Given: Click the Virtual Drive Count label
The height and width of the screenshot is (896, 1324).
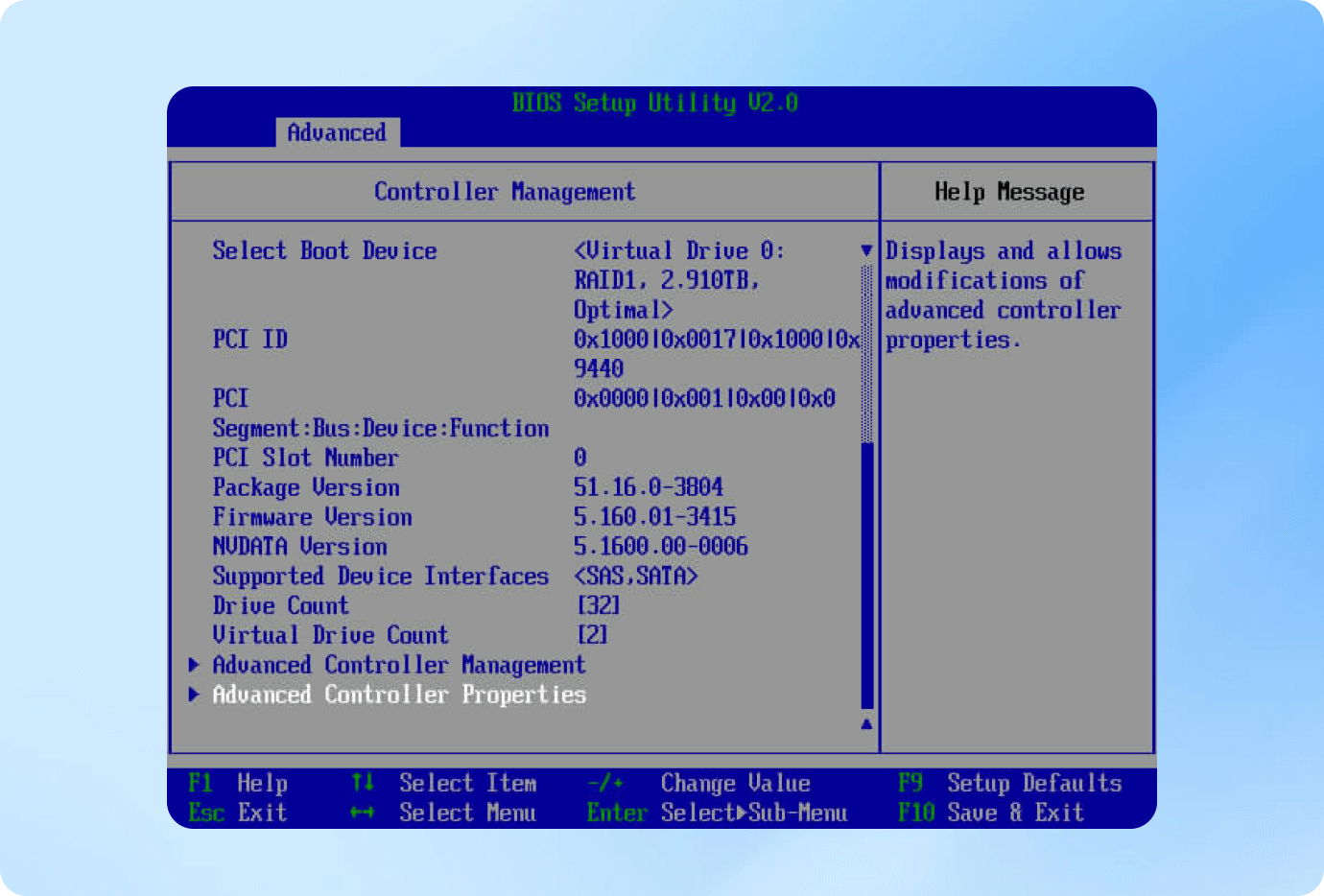Looking at the screenshot, I should 330,635.
